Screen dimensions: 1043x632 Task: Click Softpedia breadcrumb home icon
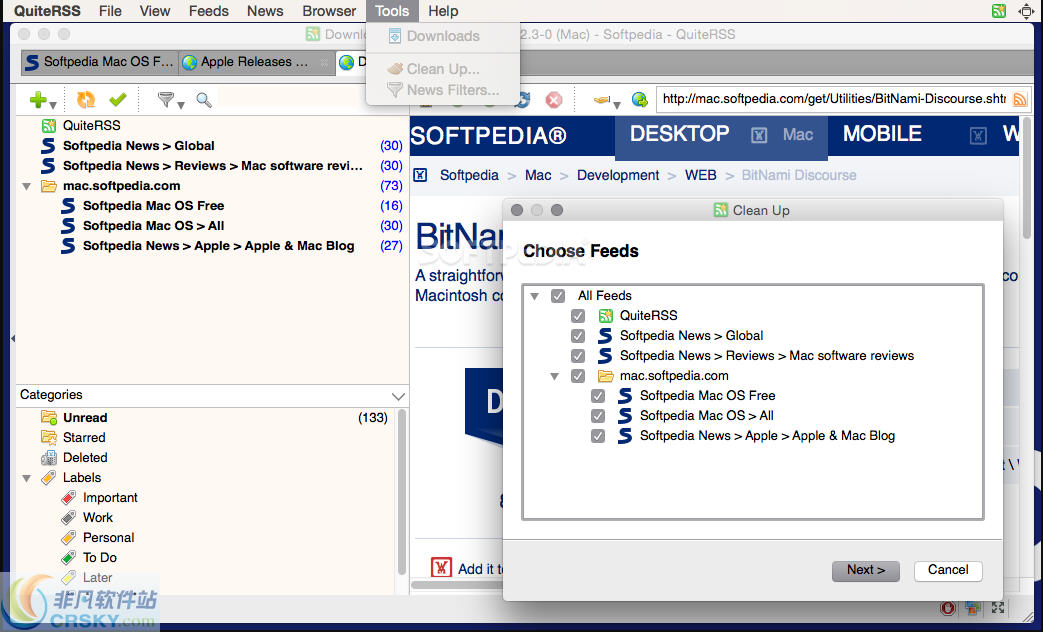420,176
